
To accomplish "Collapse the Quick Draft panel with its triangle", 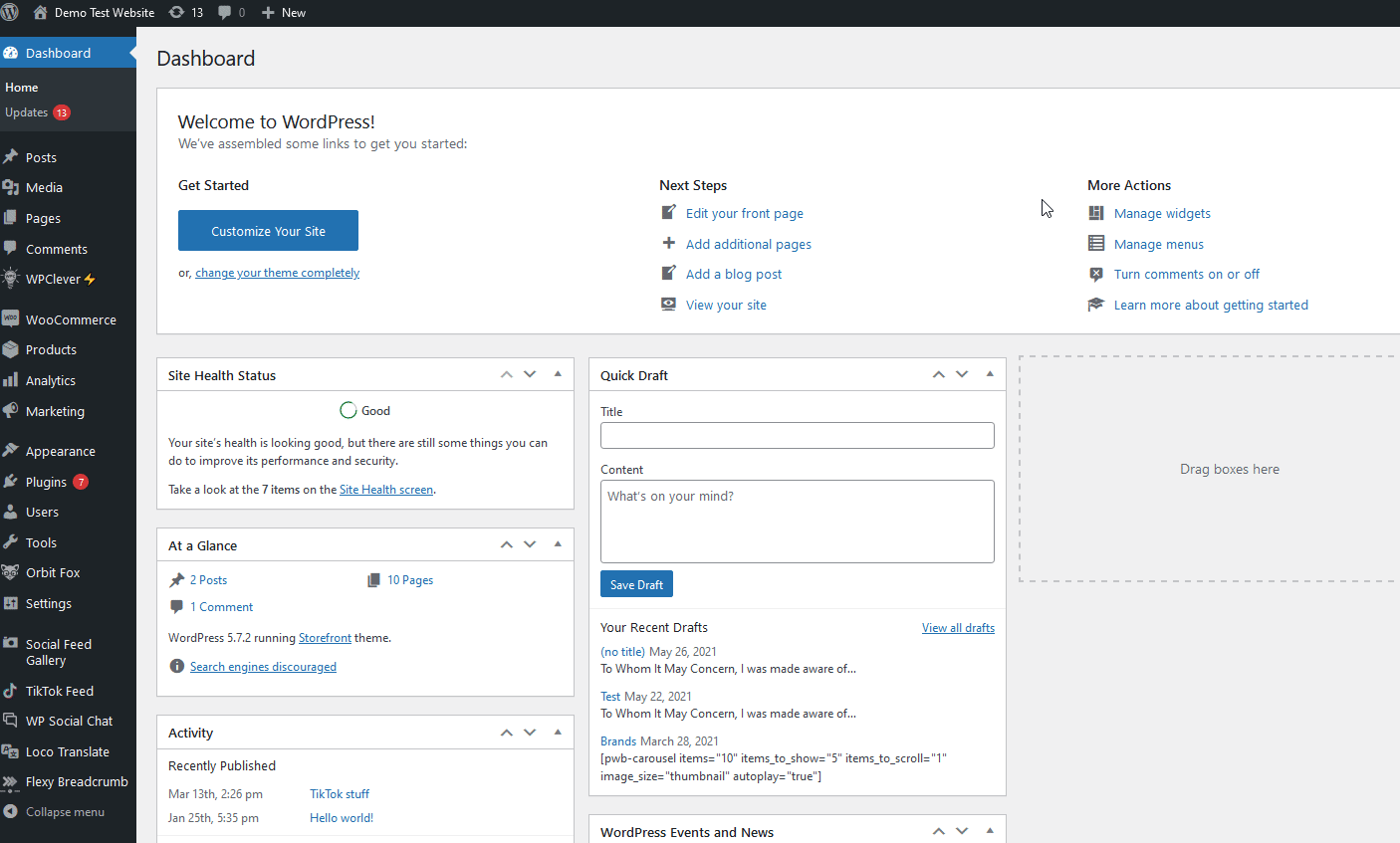I will click(989, 374).
